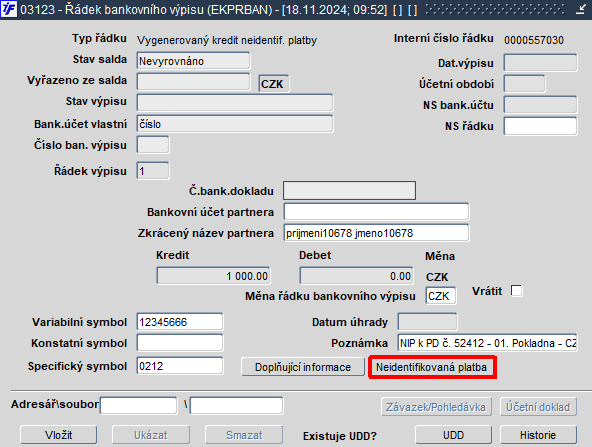Focus the NS bank.účtu field

point(540,105)
